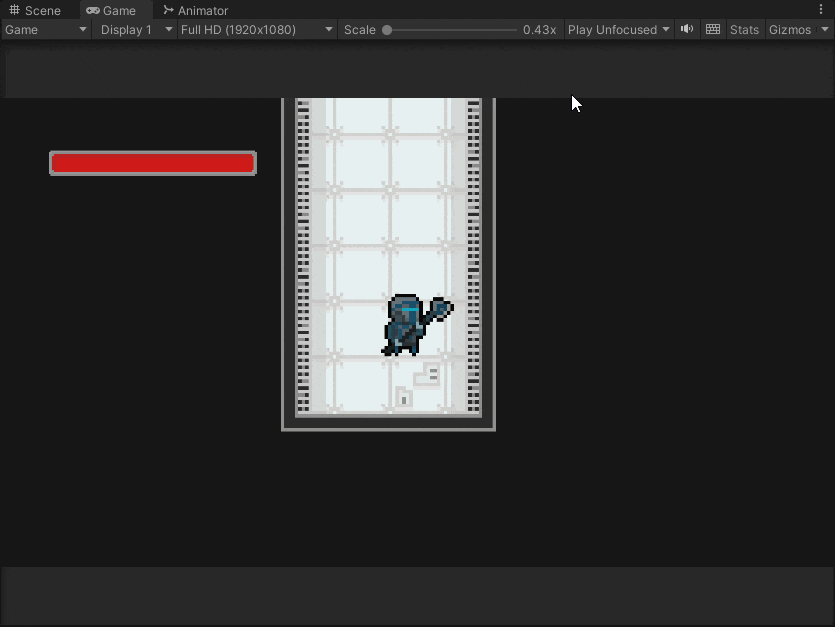The height and width of the screenshot is (627, 835).
Task: Click the red health bar
Action: 153,163
